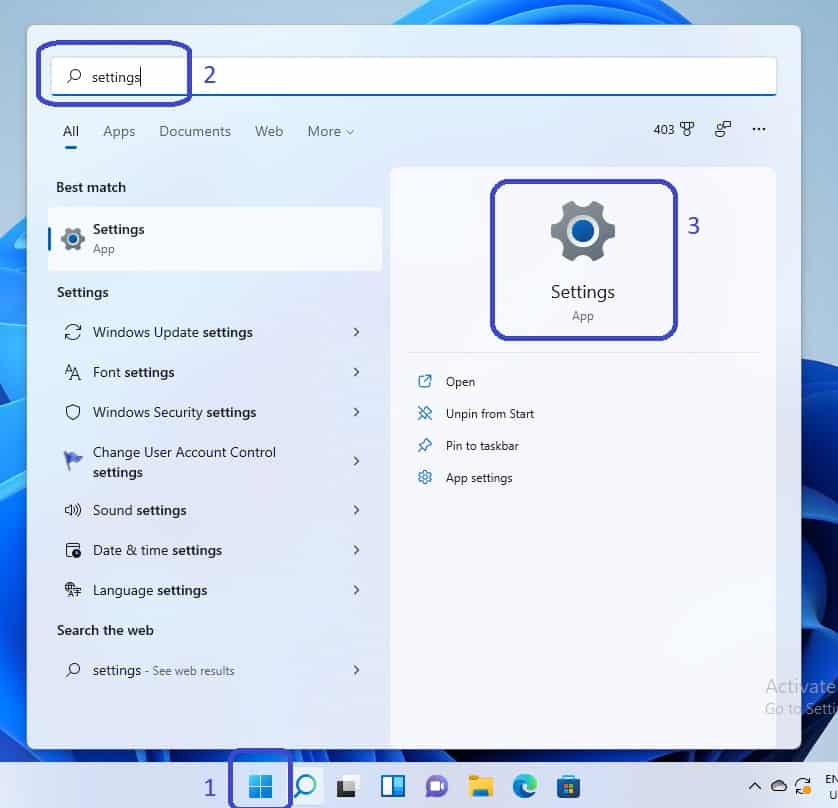Click the Date & time calendar icon
This screenshot has width=838, height=808.
coord(73,550)
